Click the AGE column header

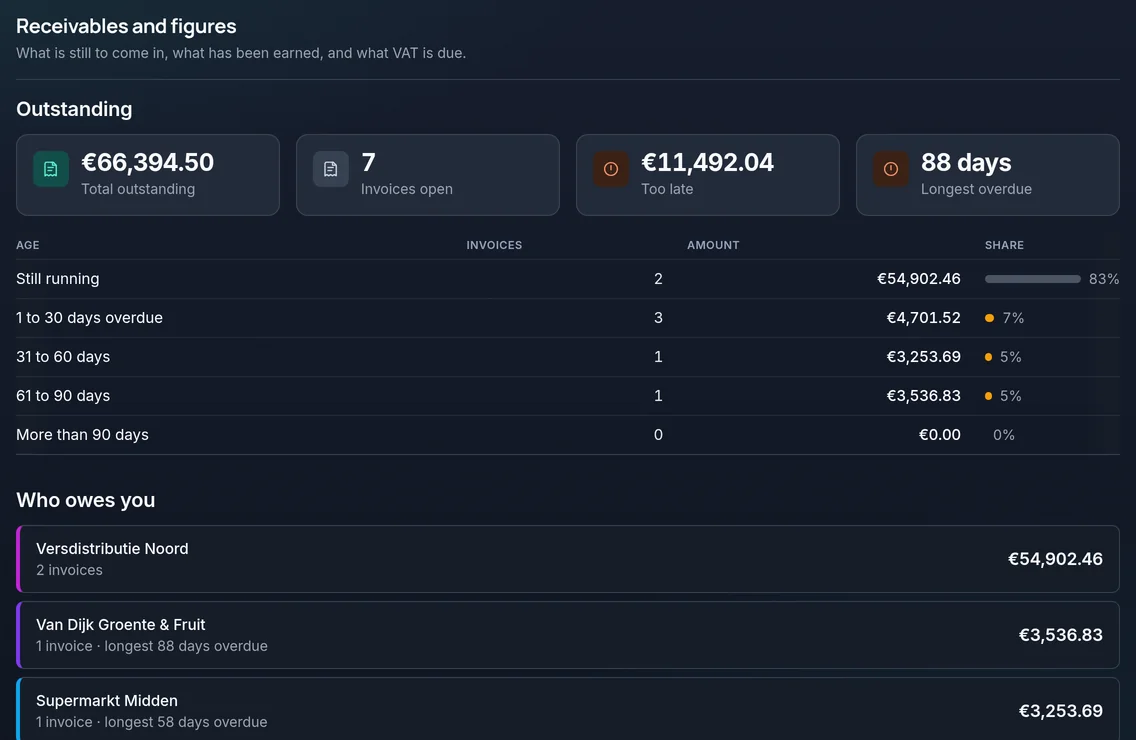tap(28, 245)
